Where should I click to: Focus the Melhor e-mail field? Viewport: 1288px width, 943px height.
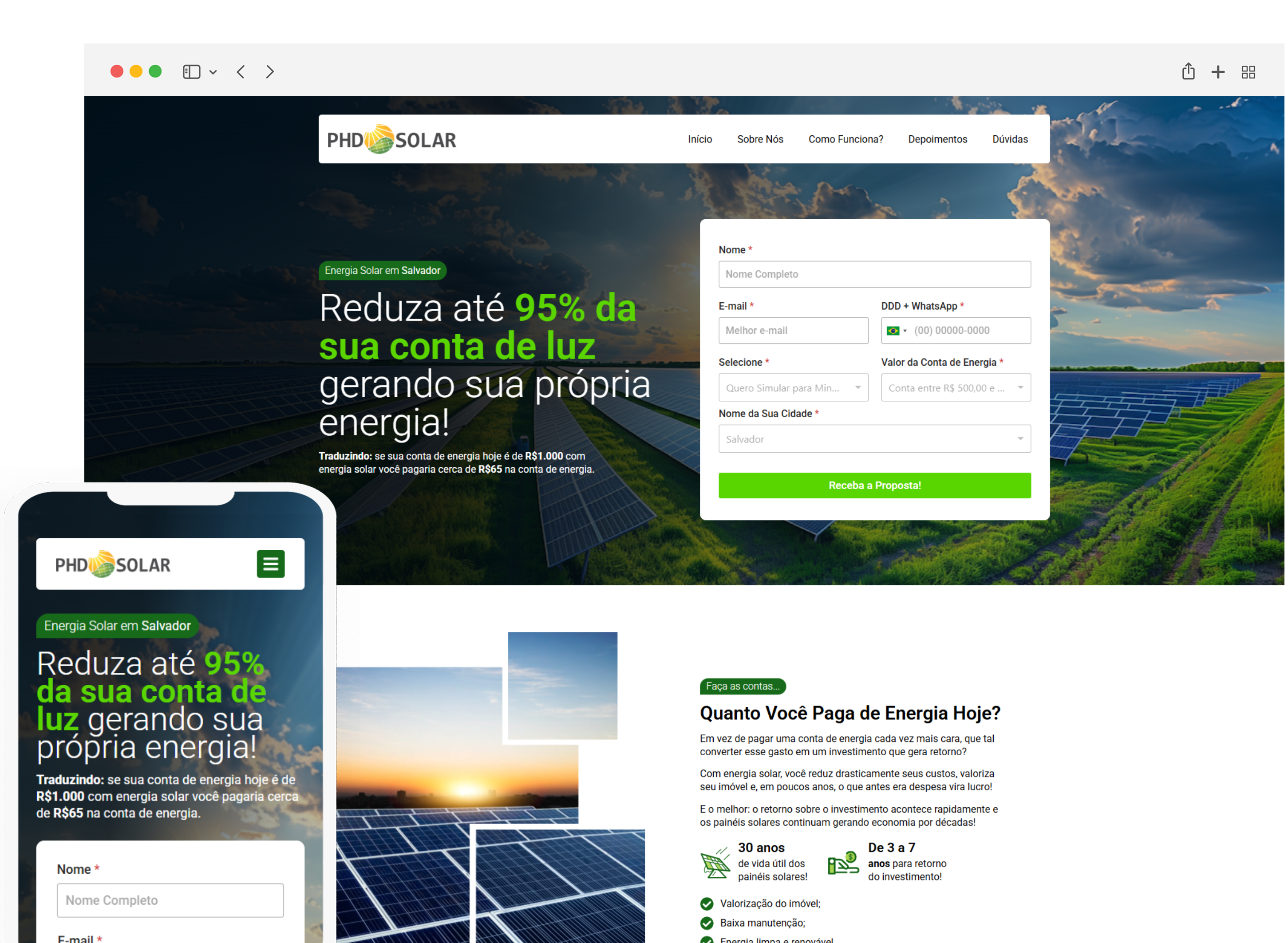click(x=793, y=331)
